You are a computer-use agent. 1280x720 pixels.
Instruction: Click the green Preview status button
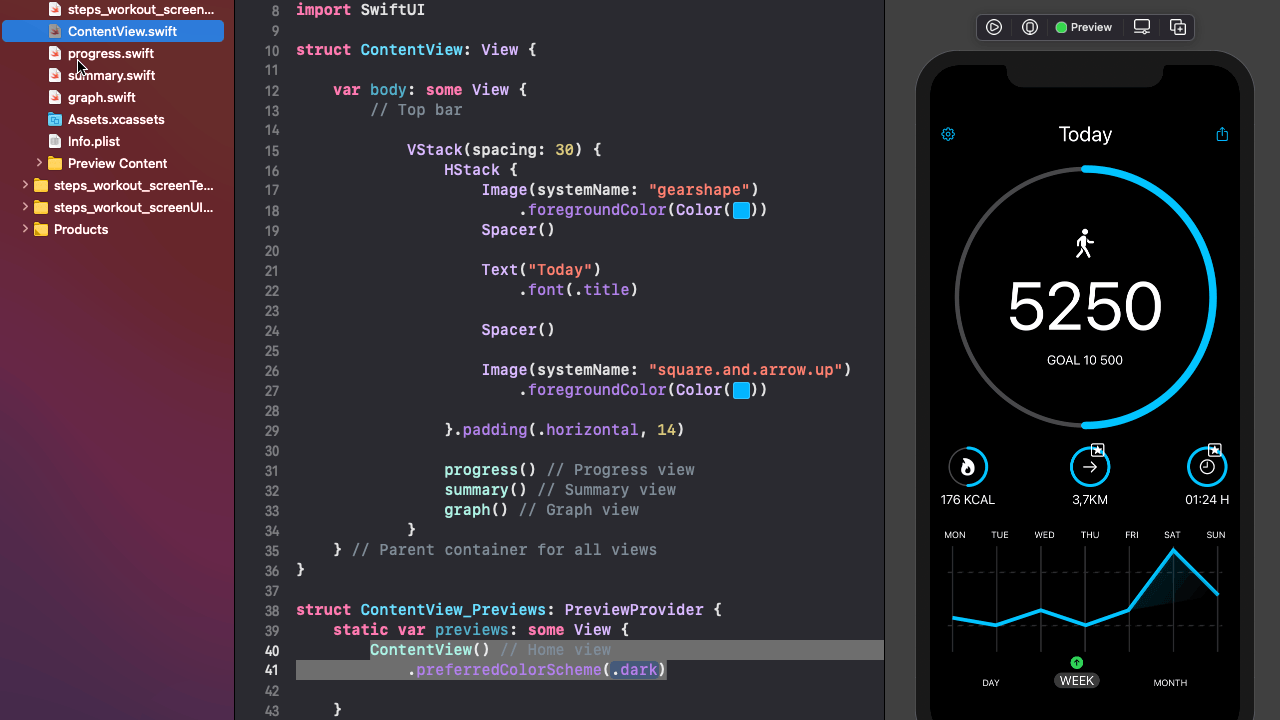(x=1084, y=27)
